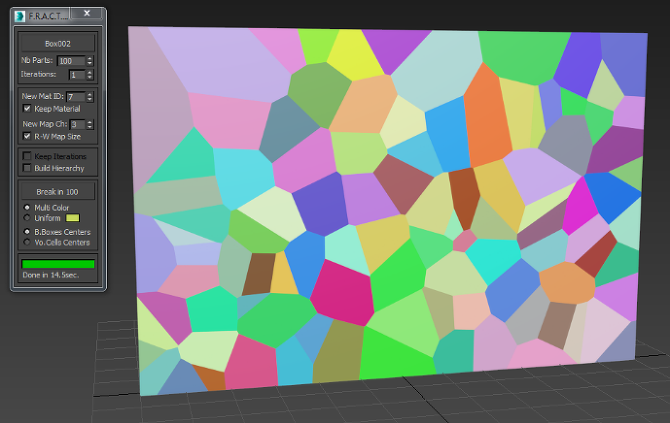This screenshot has width=670, height=423.
Task: Click the Done in 14.5sec status text
Action: 50,275
